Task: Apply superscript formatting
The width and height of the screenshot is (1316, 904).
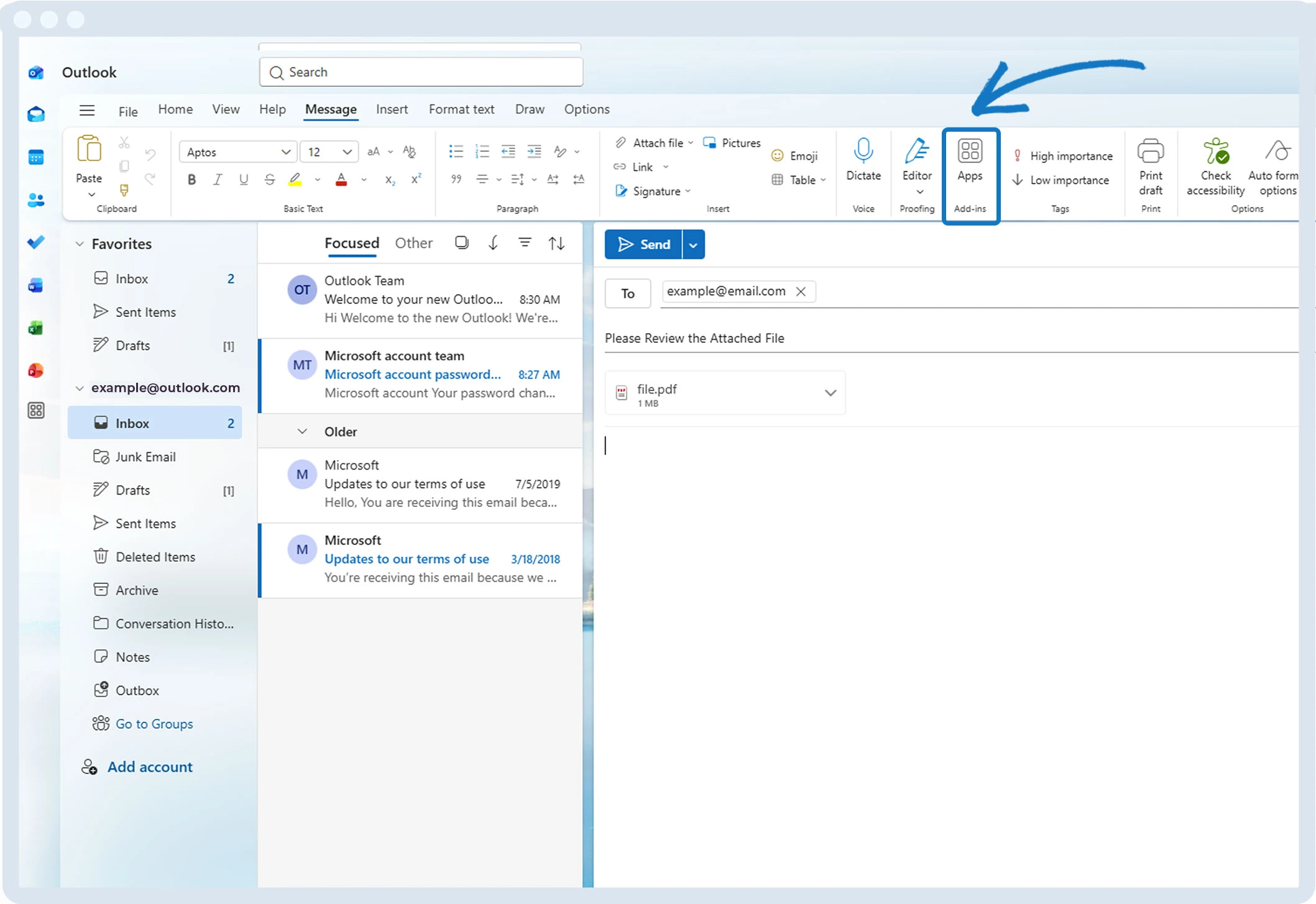Action: 416,180
